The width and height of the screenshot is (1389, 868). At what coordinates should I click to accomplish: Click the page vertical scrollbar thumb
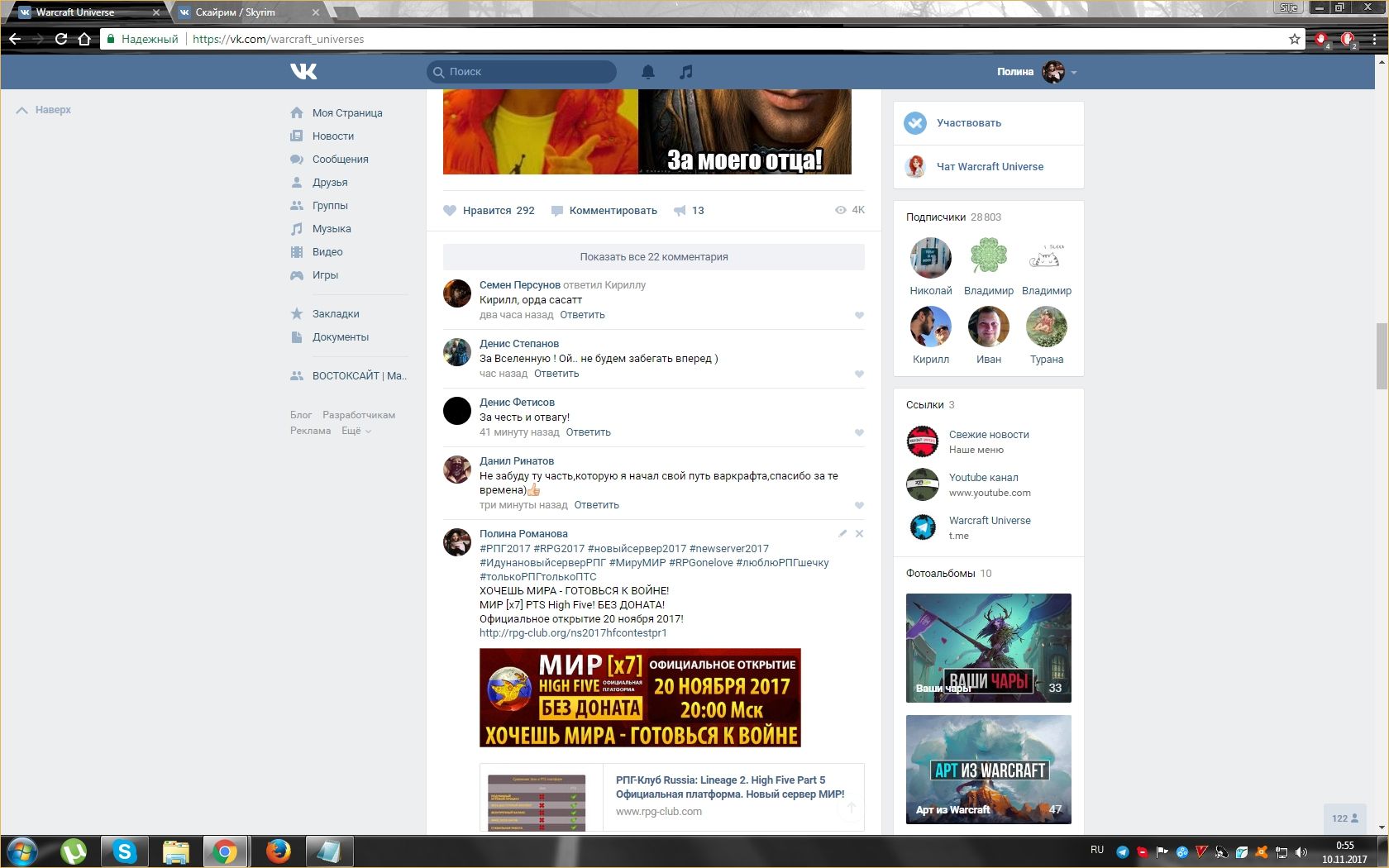(x=1382, y=356)
